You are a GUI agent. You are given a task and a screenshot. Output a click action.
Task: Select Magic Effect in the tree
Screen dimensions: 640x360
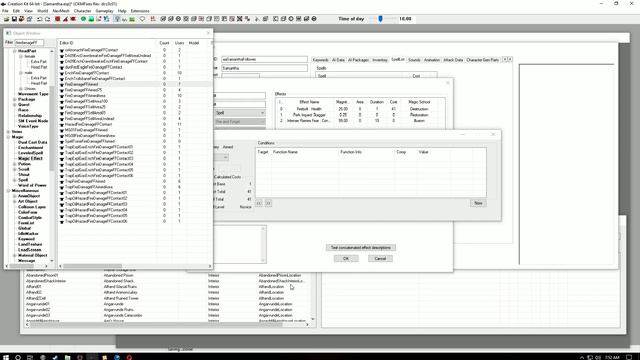30,158
